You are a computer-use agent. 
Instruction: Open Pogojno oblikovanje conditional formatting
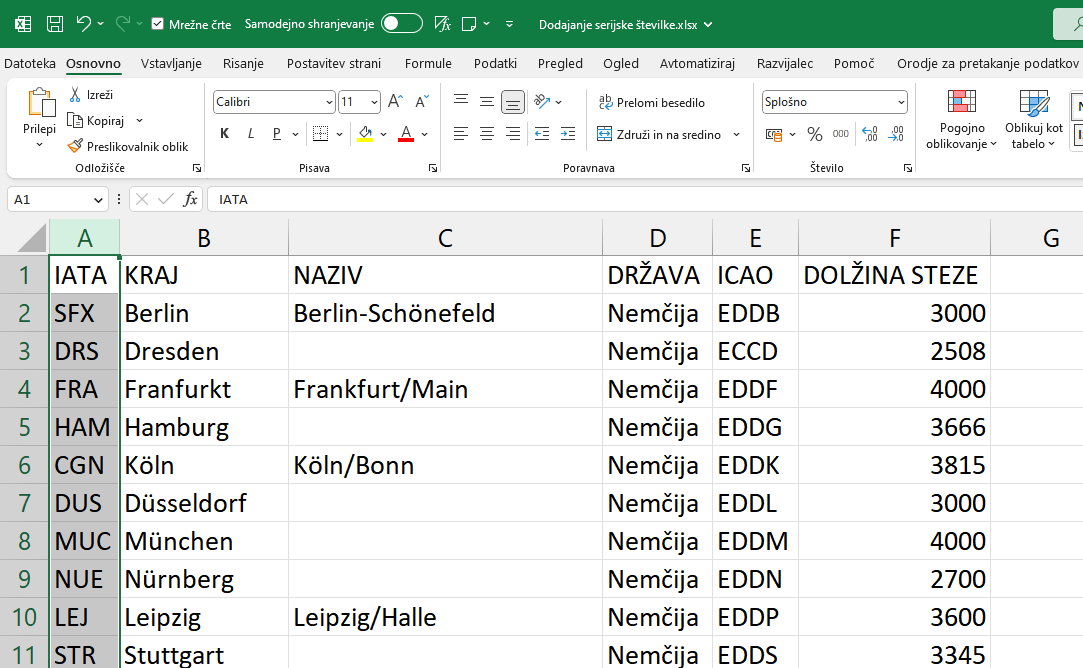point(961,120)
